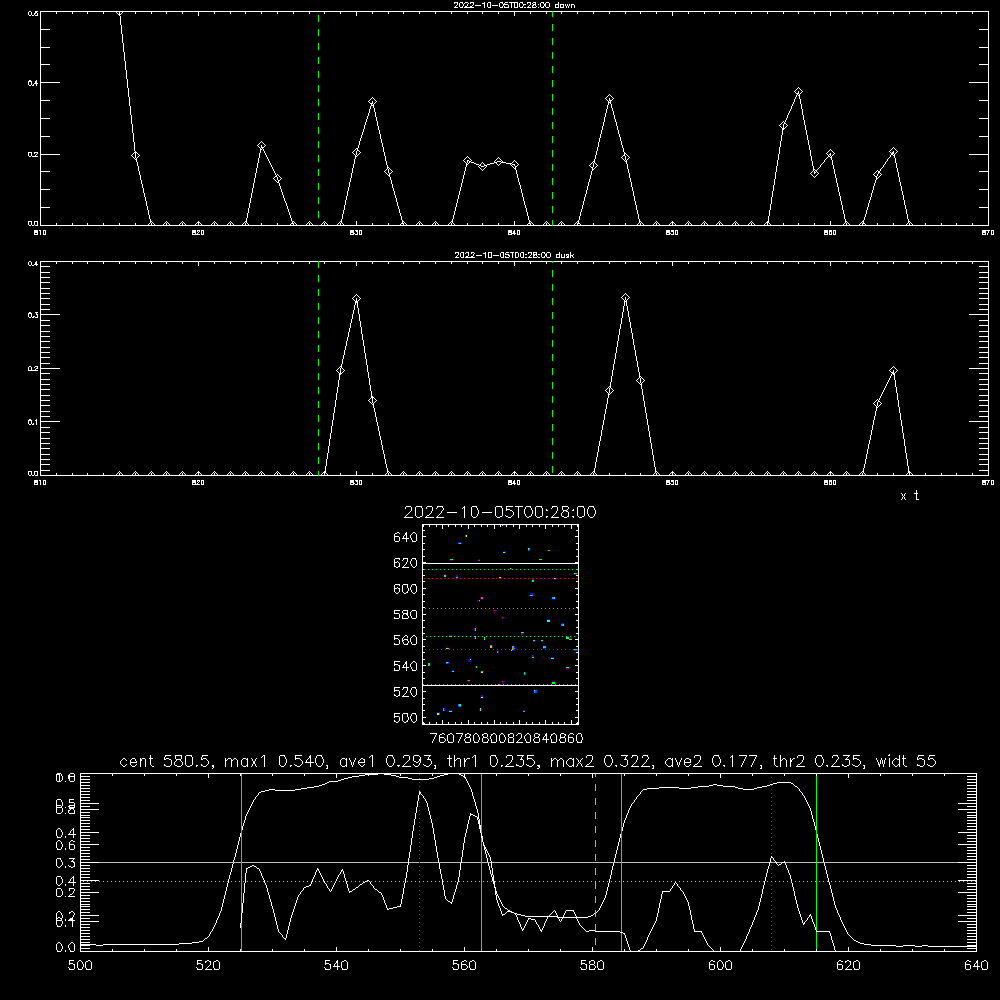This screenshot has width=1000, height=1000.
Task: Click the "0.3" y-axis label of dusk plot
Action: pos(33,315)
